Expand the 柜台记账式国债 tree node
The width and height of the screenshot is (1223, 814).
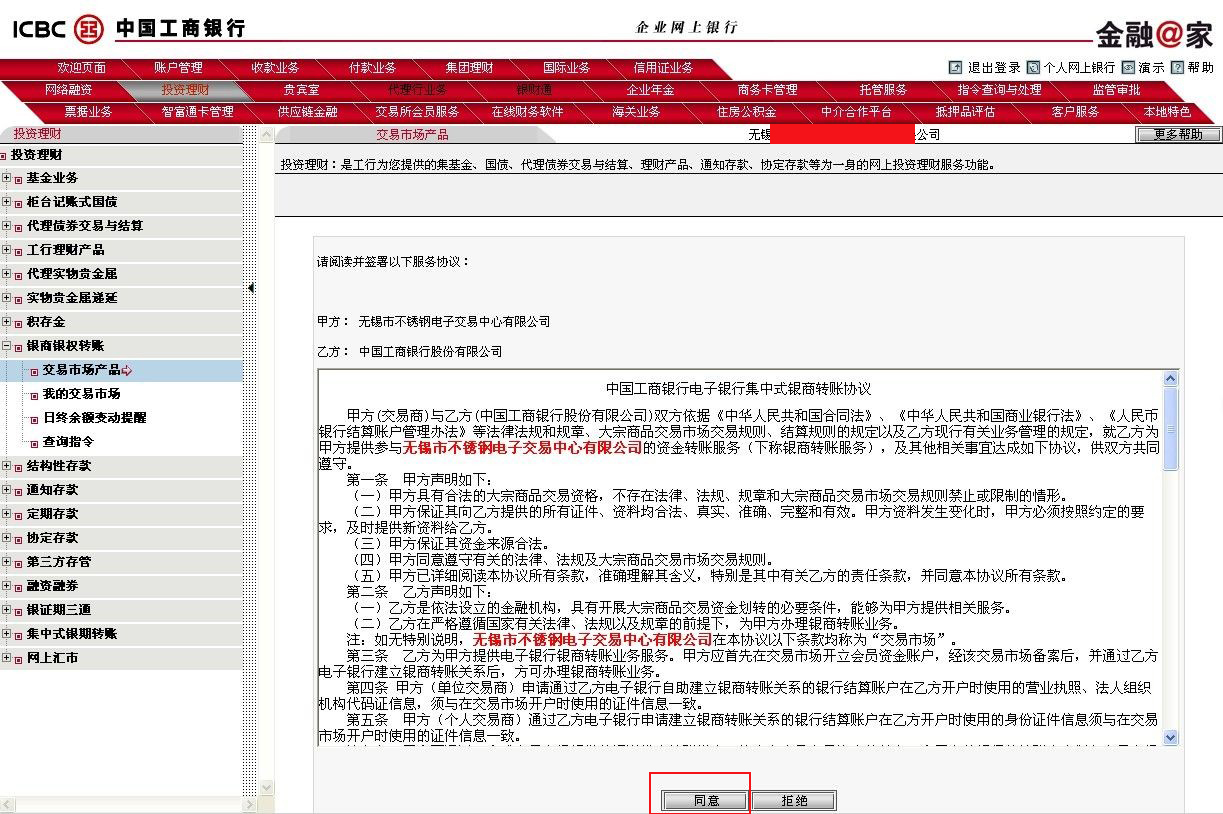pyautogui.click(x=7, y=202)
